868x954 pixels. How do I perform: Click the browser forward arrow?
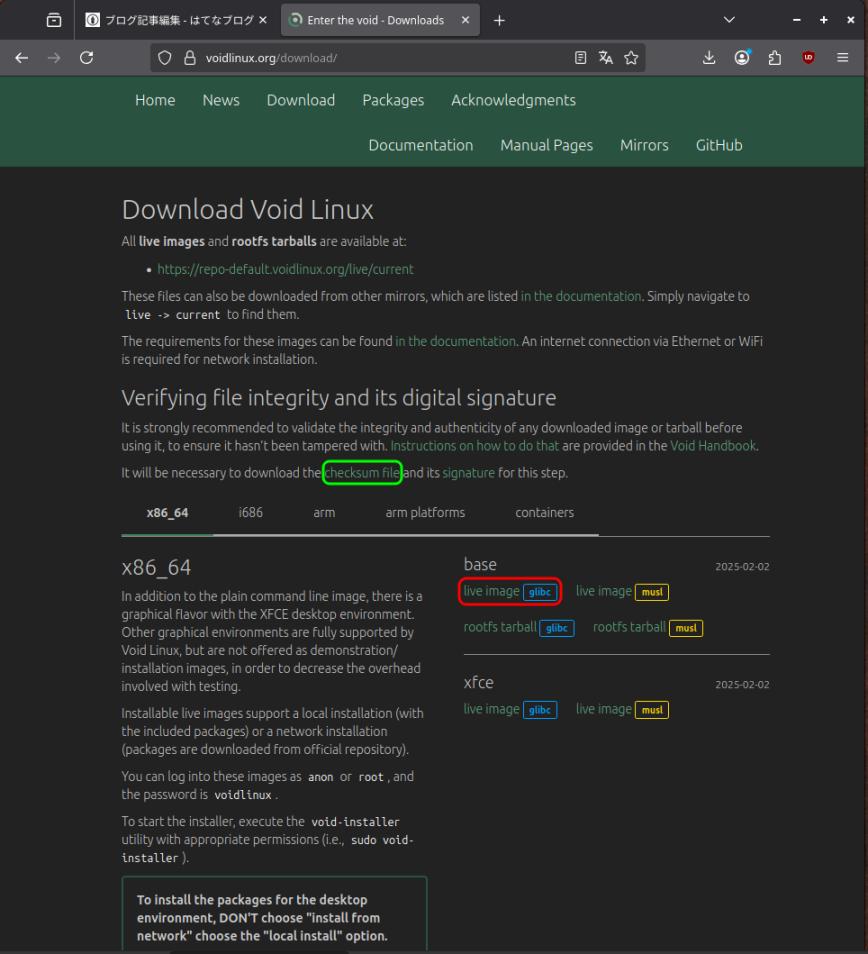point(54,58)
